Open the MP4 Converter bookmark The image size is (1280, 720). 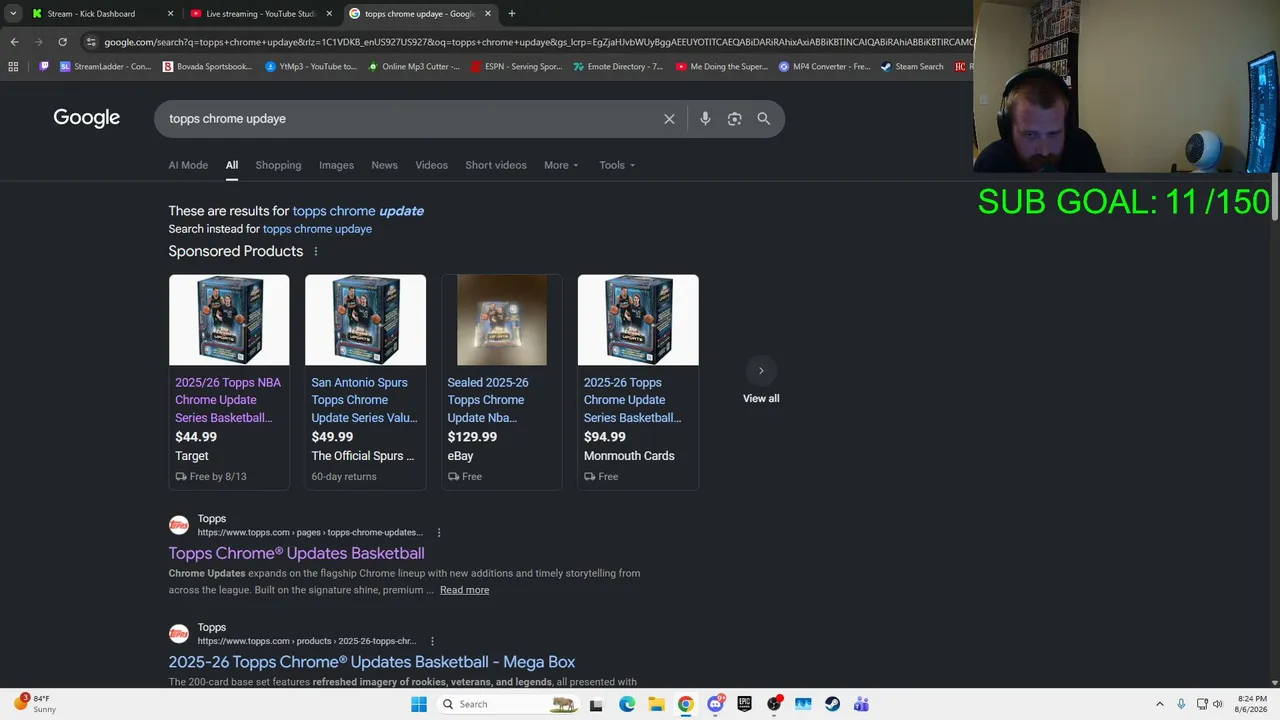(824, 67)
